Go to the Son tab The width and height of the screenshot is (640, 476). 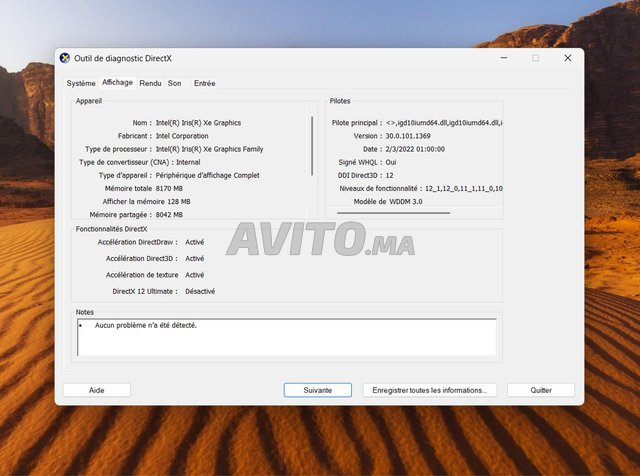(x=175, y=83)
